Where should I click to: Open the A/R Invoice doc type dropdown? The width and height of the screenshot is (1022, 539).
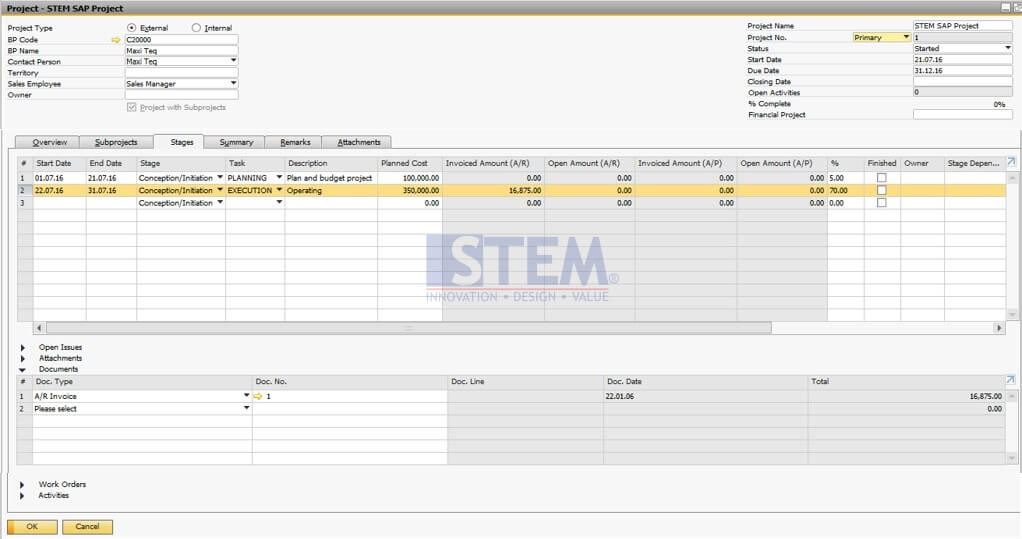(x=246, y=396)
